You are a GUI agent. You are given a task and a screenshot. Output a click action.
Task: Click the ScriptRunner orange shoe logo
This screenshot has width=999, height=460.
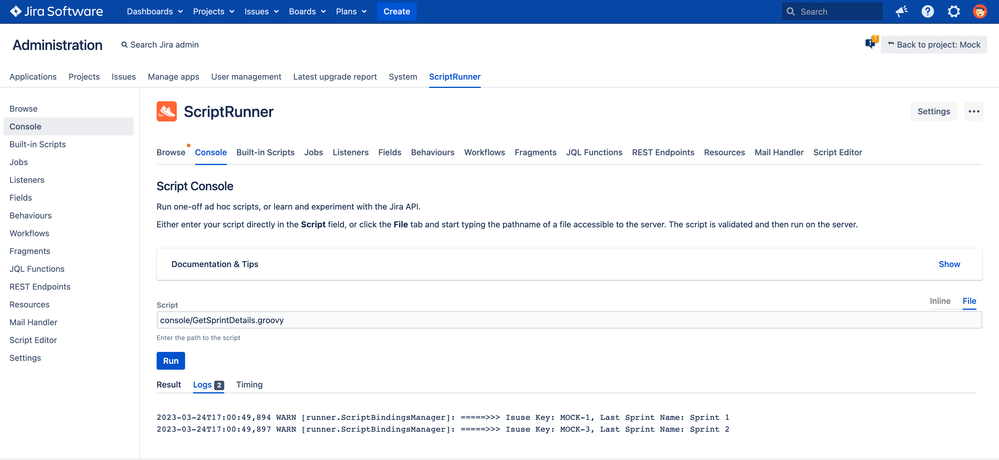click(166, 111)
